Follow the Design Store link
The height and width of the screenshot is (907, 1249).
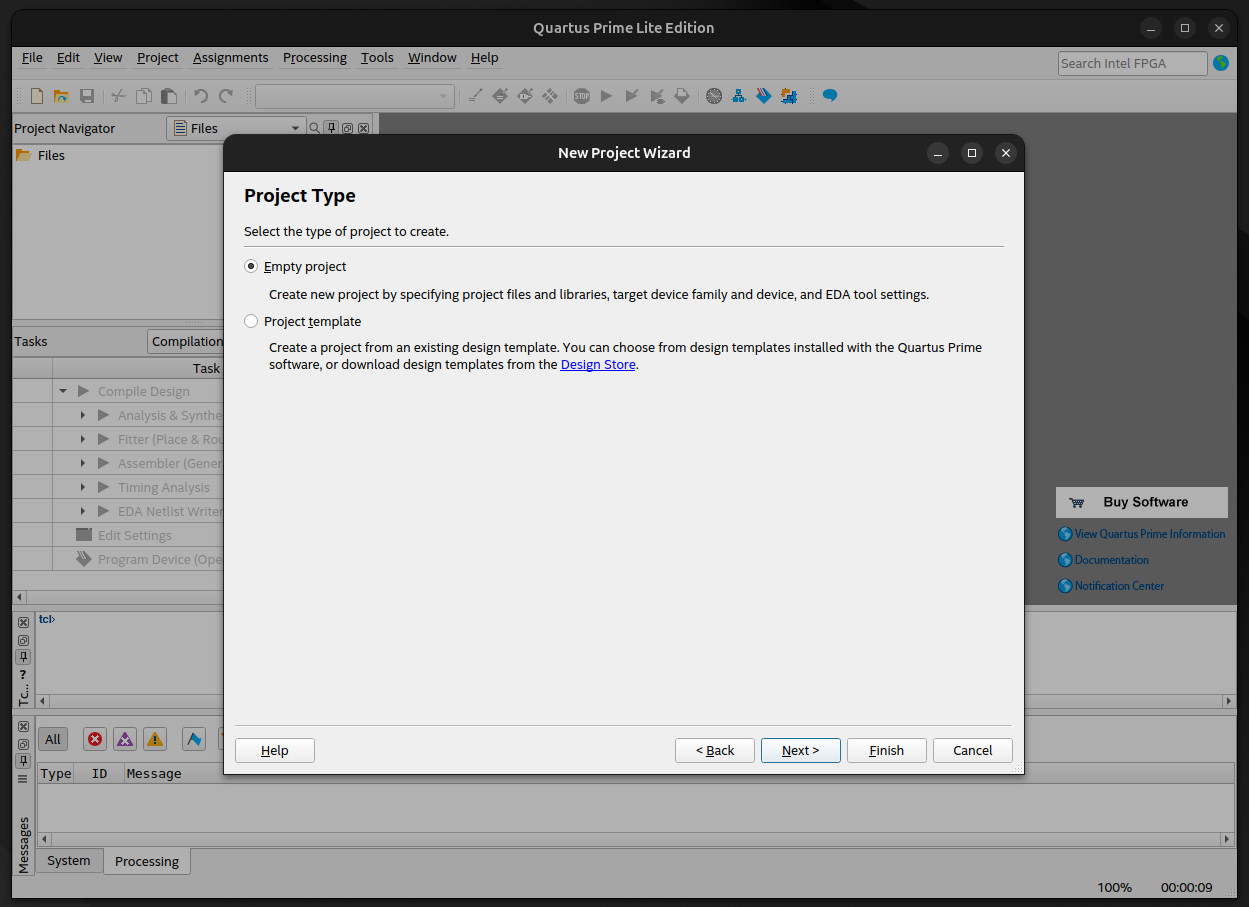coord(598,365)
